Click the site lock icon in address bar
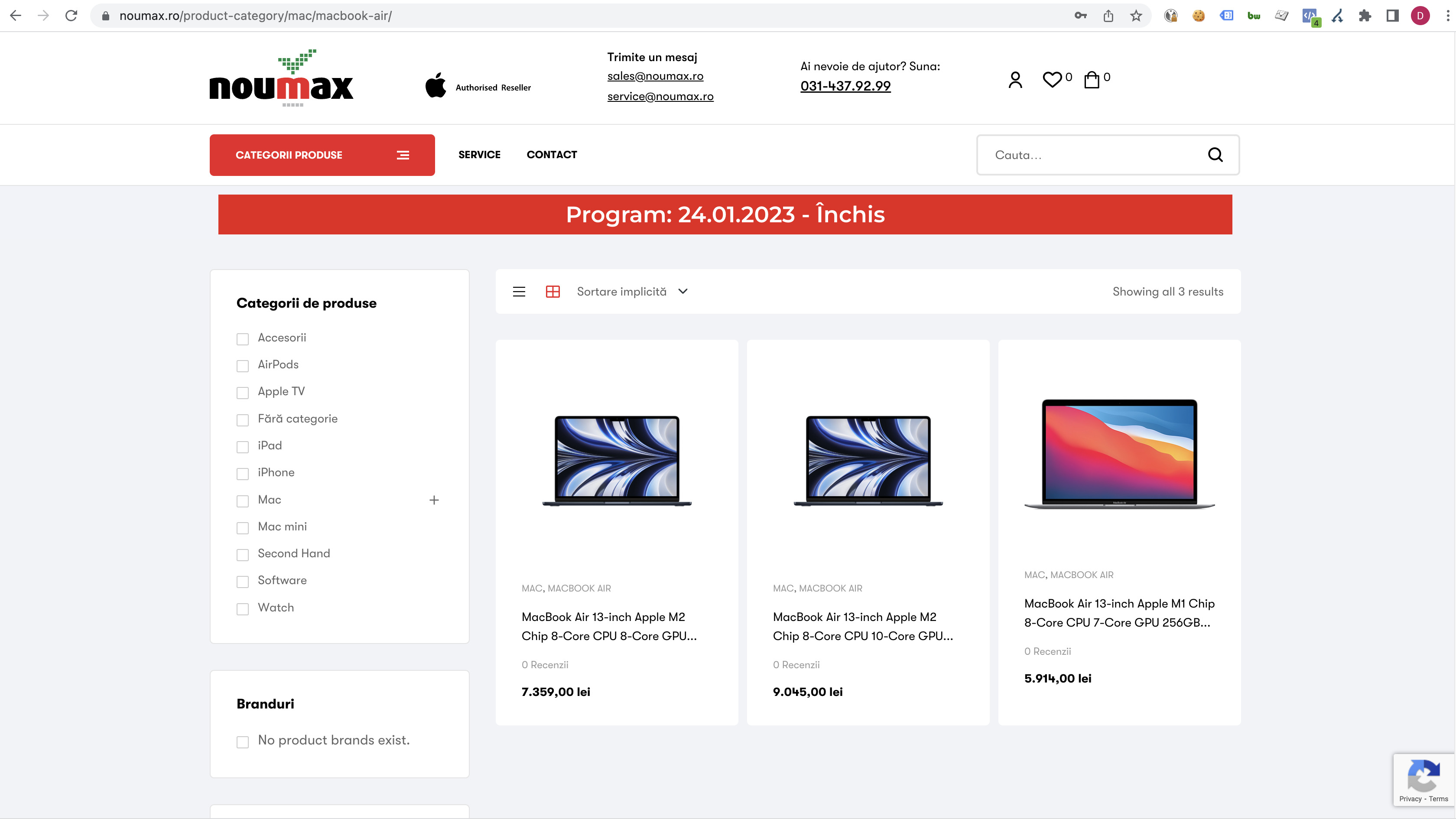 [105, 16]
